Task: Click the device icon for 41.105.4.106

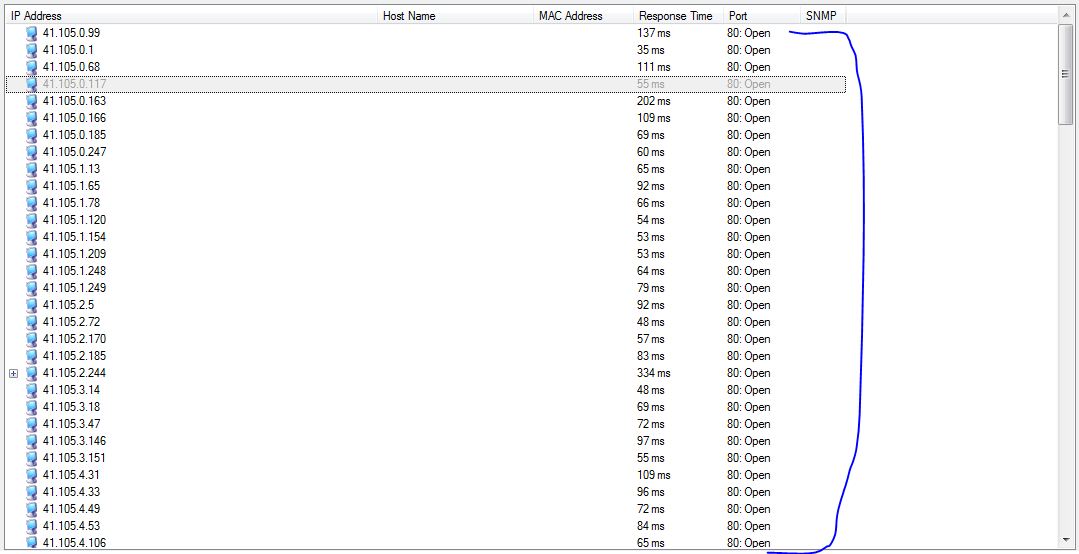Action: 32,543
